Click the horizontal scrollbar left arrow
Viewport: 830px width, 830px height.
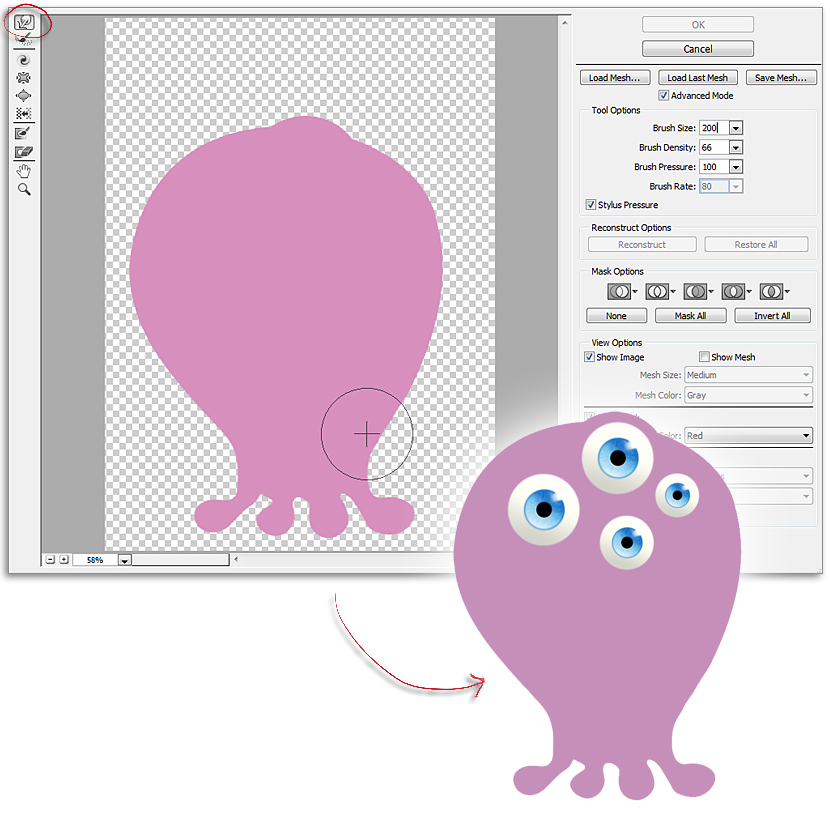click(236, 559)
